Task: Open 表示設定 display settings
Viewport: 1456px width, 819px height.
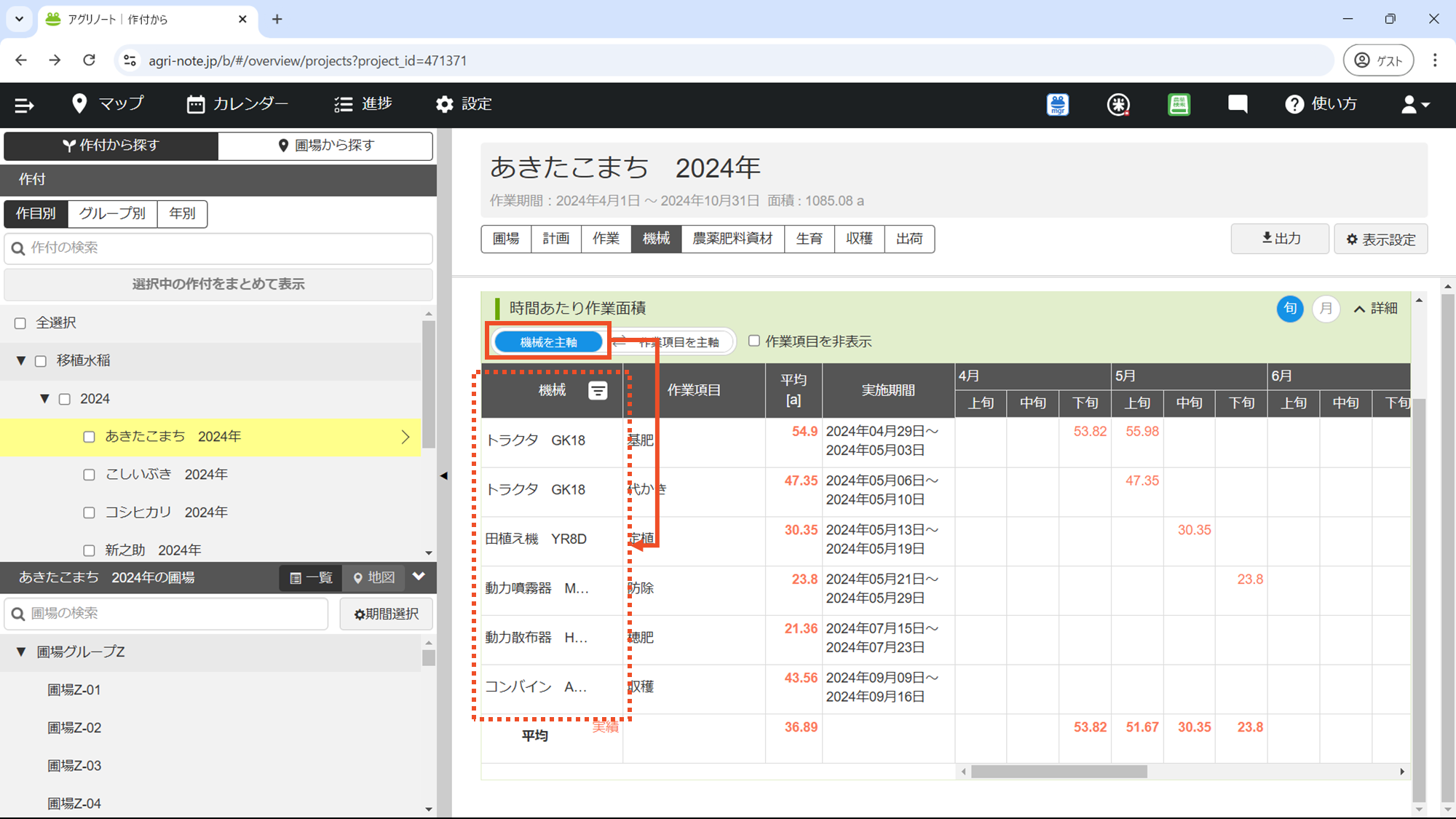Action: (1381, 240)
